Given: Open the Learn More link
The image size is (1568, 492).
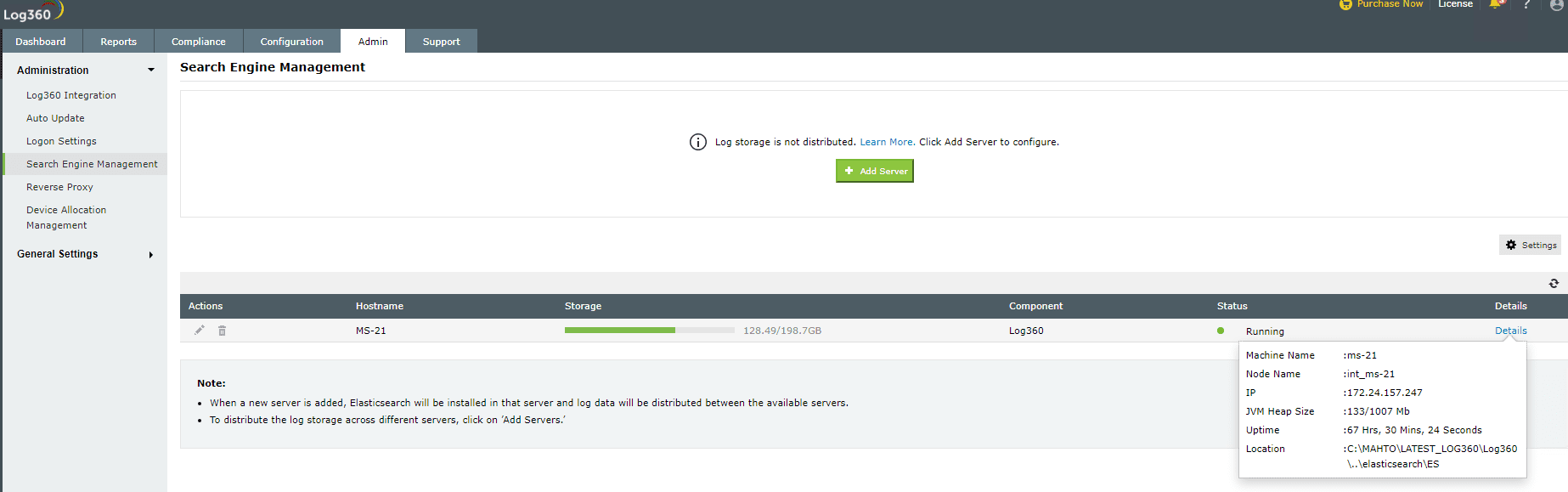Looking at the screenshot, I should (887, 142).
